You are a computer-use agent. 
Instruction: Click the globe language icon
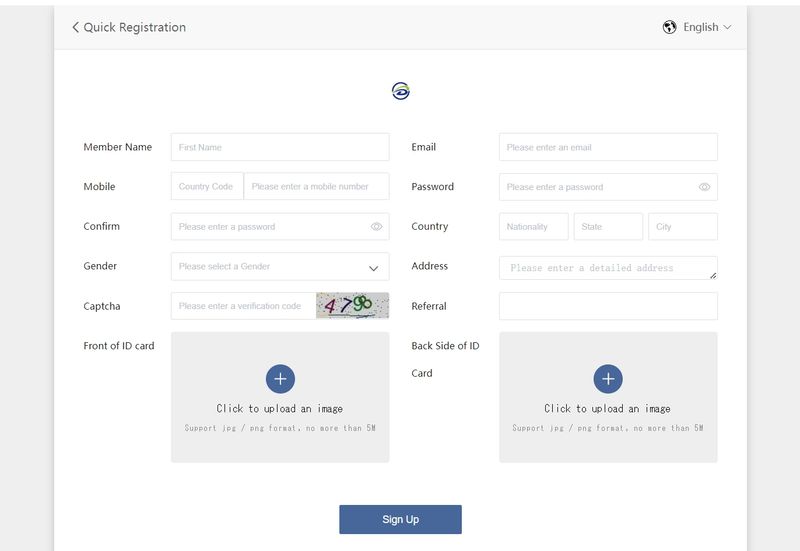669,28
